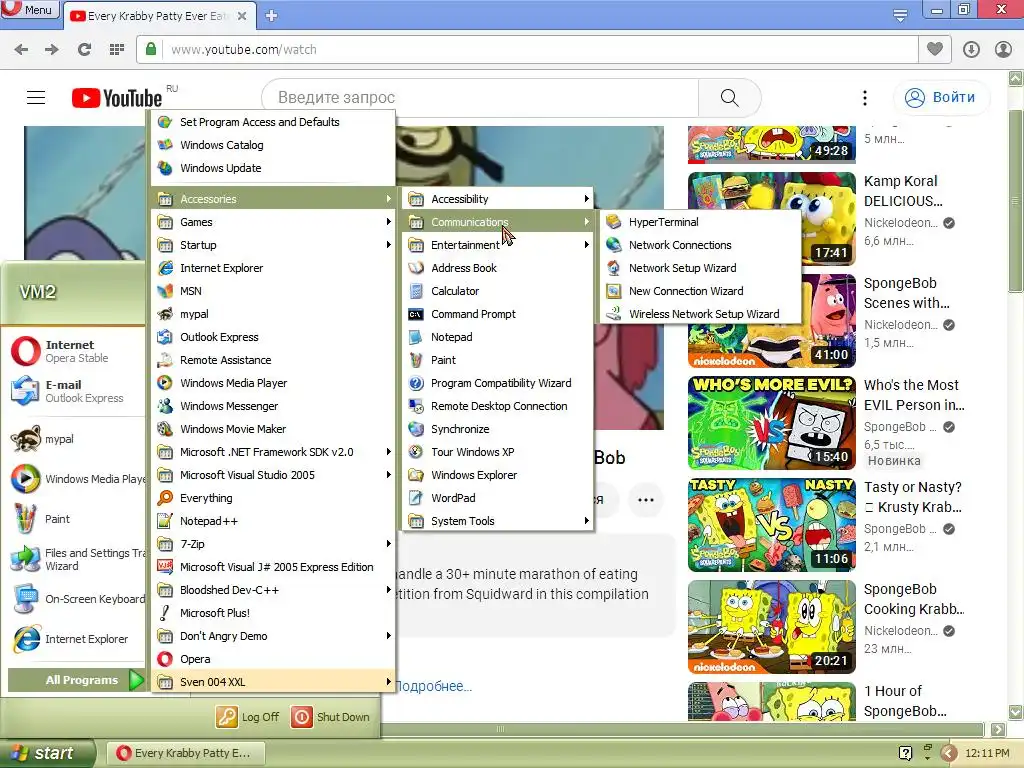
Task: Click the YouTube search input field
Action: click(x=481, y=97)
